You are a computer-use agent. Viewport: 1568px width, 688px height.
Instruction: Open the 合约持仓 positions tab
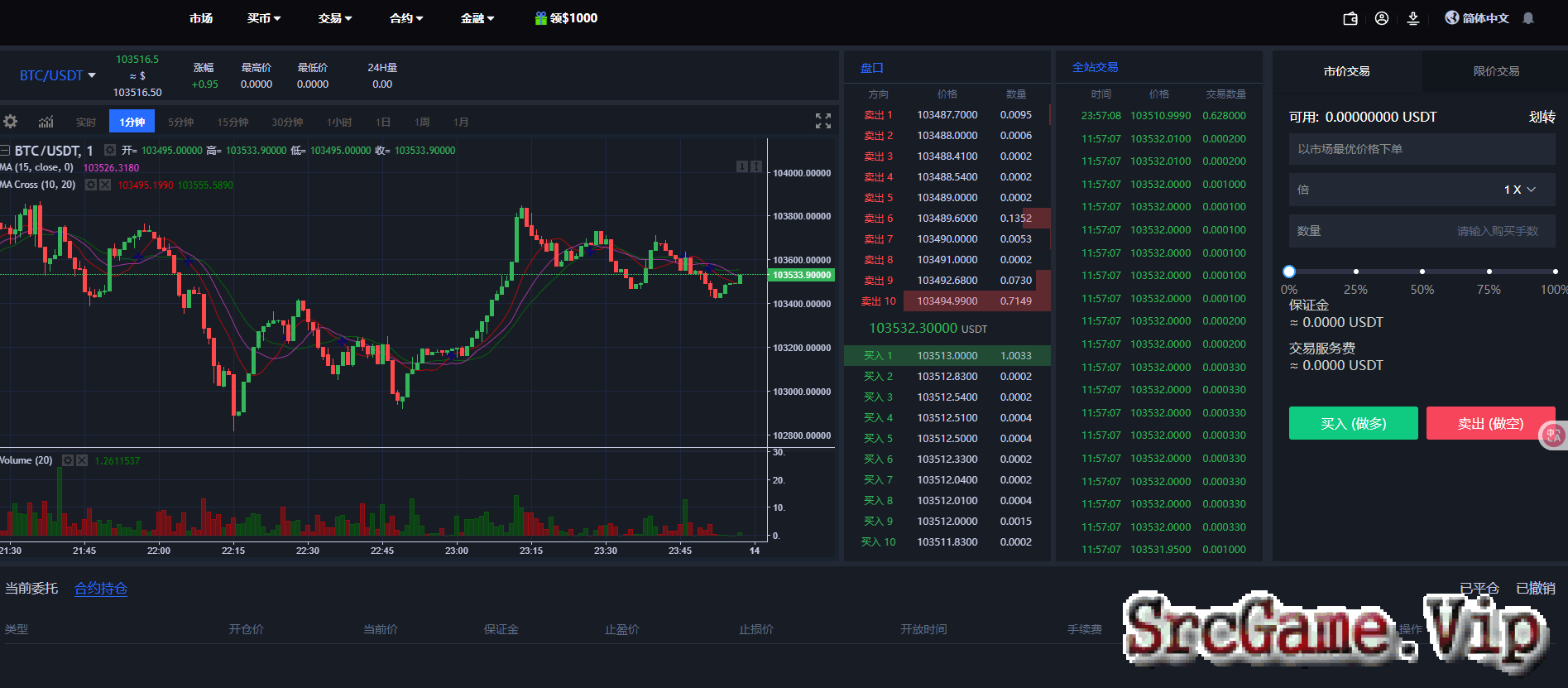click(x=101, y=588)
